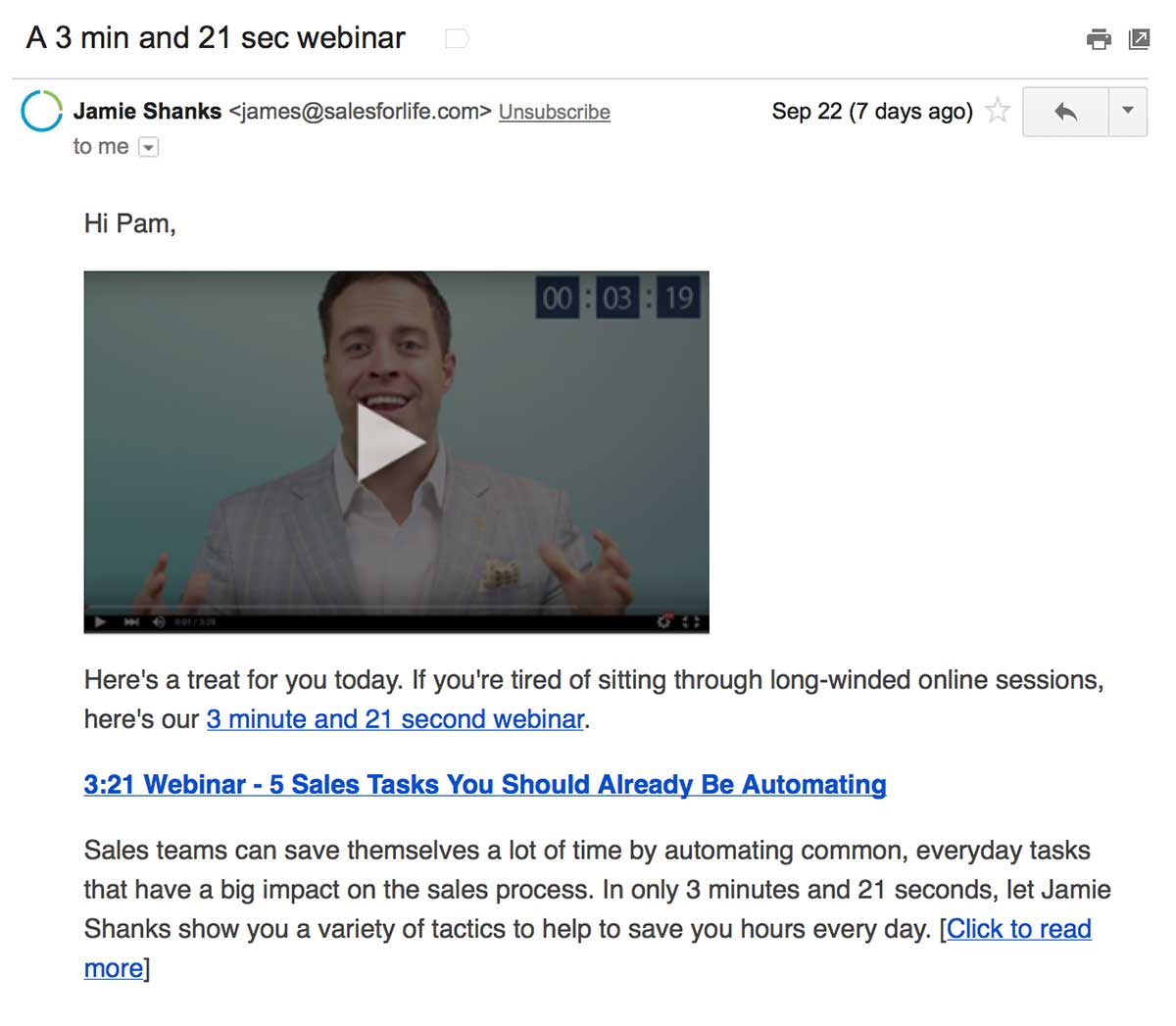Toggle the volume icon in the video bar
The width and height of the screenshot is (1176, 1026).
coord(159,622)
